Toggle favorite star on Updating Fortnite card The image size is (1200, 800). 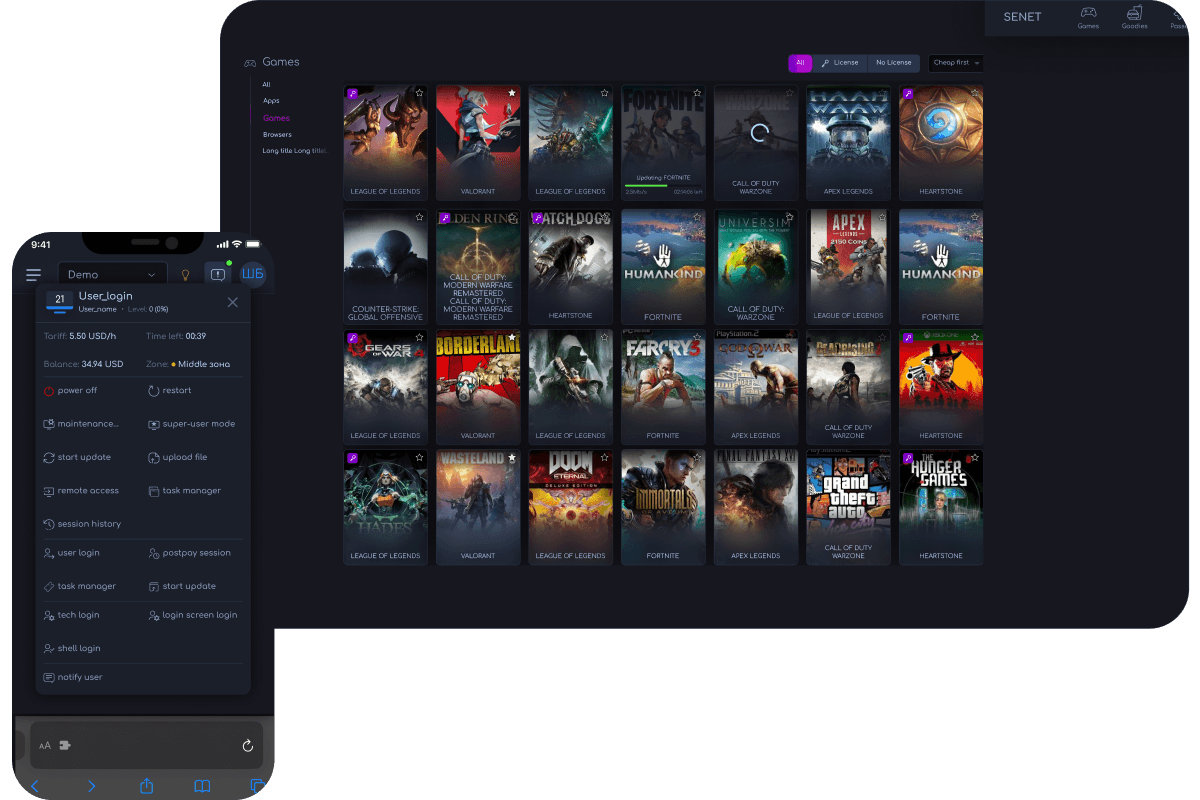pyautogui.click(x=697, y=93)
